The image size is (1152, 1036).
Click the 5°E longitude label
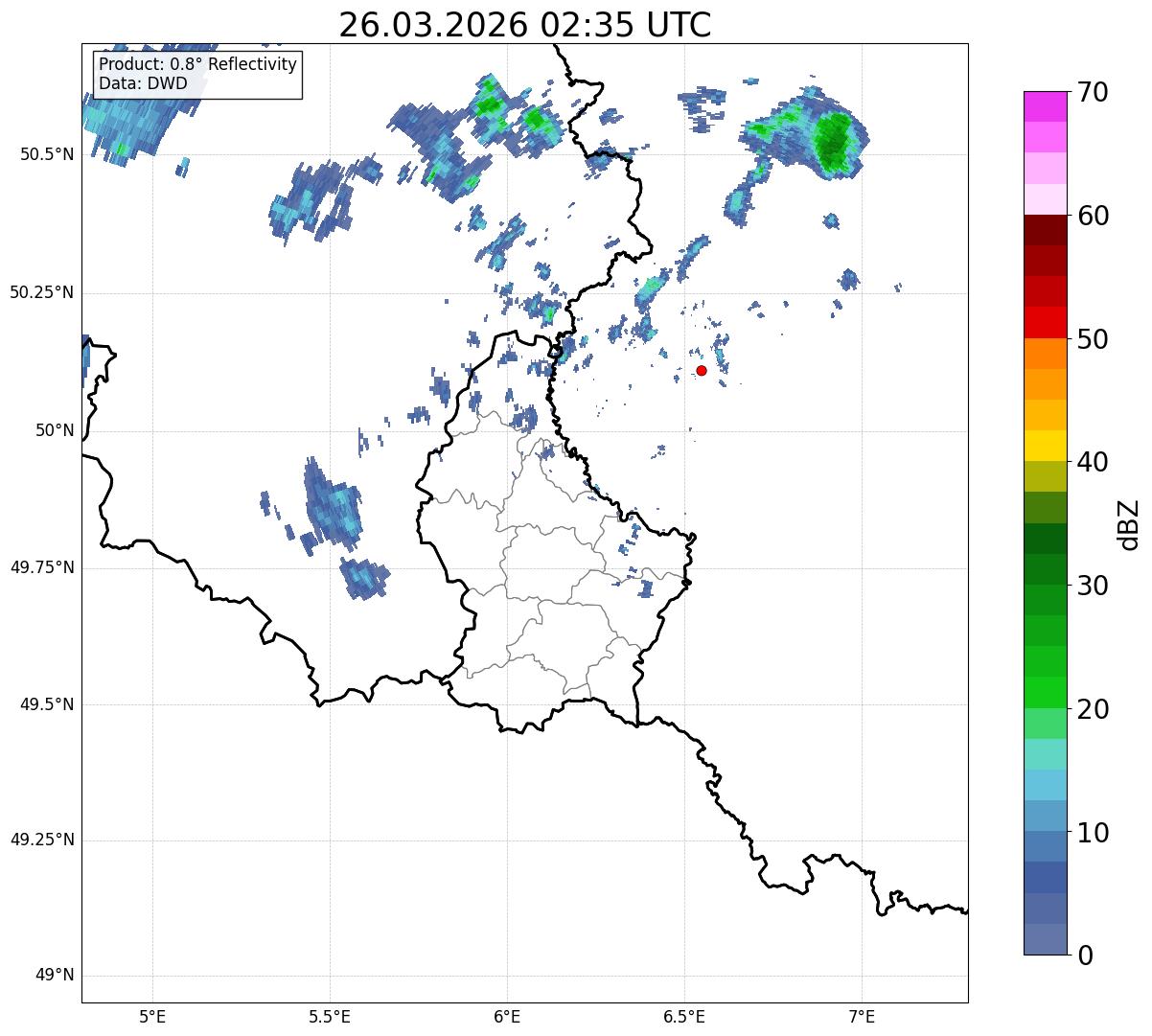tap(152, 1017)
